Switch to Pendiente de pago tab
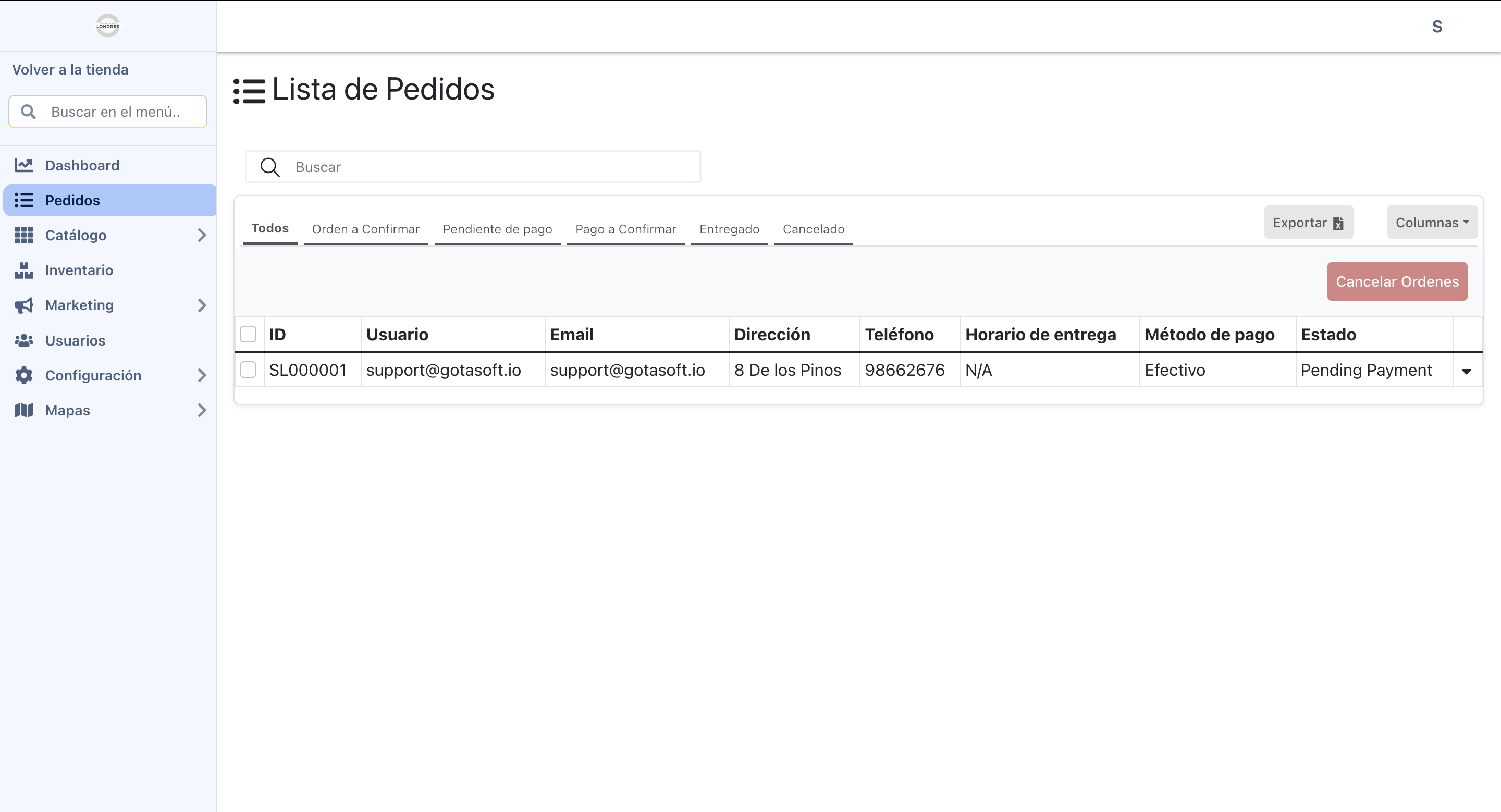1501x812 pixels. [x=497, y=229]
